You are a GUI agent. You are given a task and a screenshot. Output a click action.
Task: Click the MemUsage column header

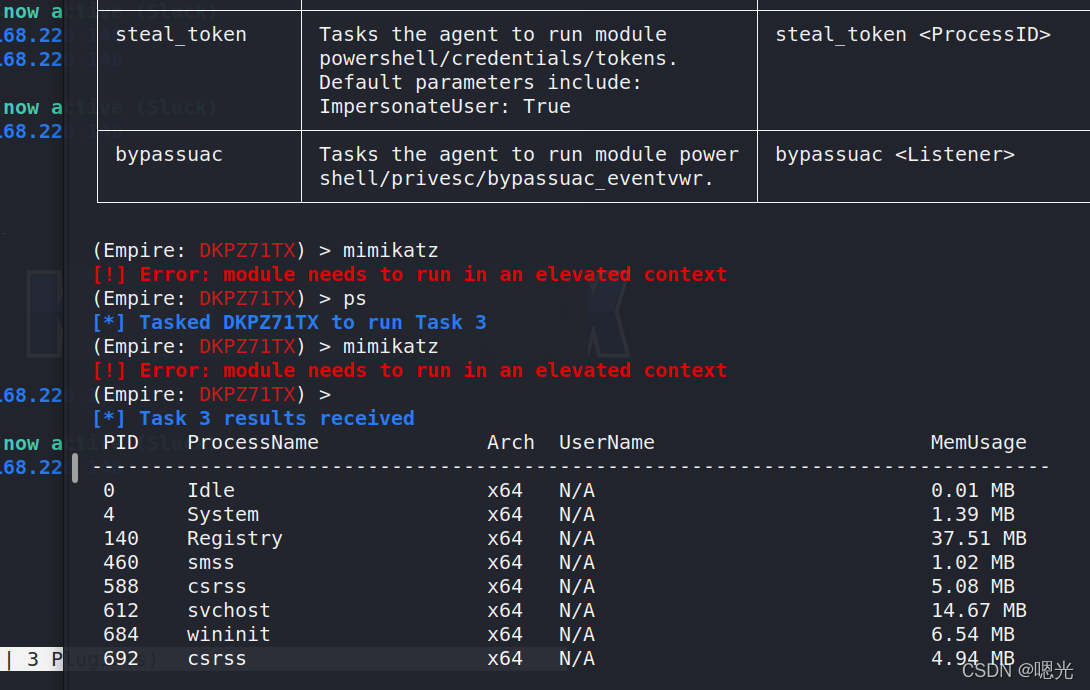point(979,443)
